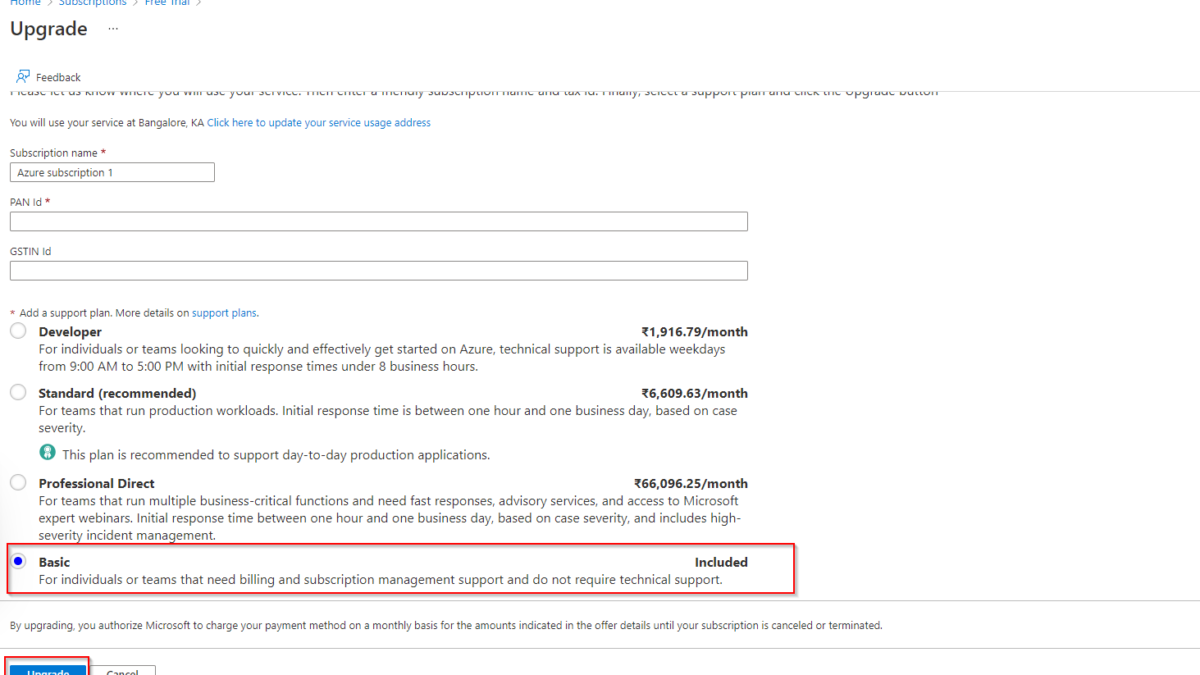Click the recommended-for-production note under Standard
1200x675 pixels.
tap(275, 455)
